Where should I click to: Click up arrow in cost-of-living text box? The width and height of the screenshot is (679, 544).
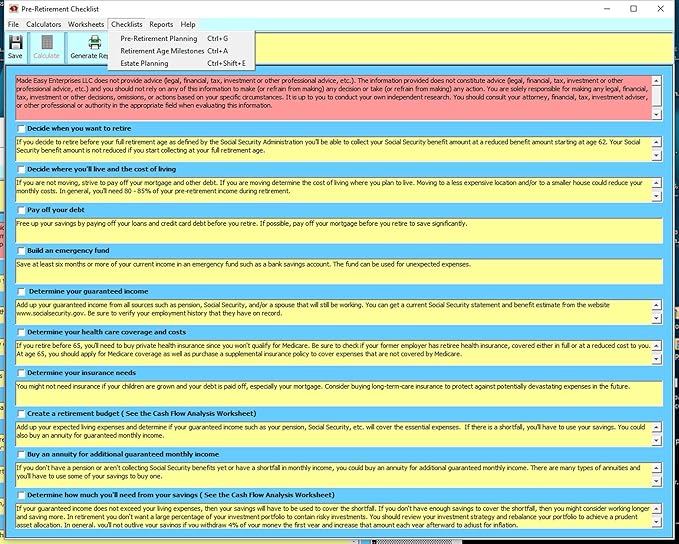(656, 183)
